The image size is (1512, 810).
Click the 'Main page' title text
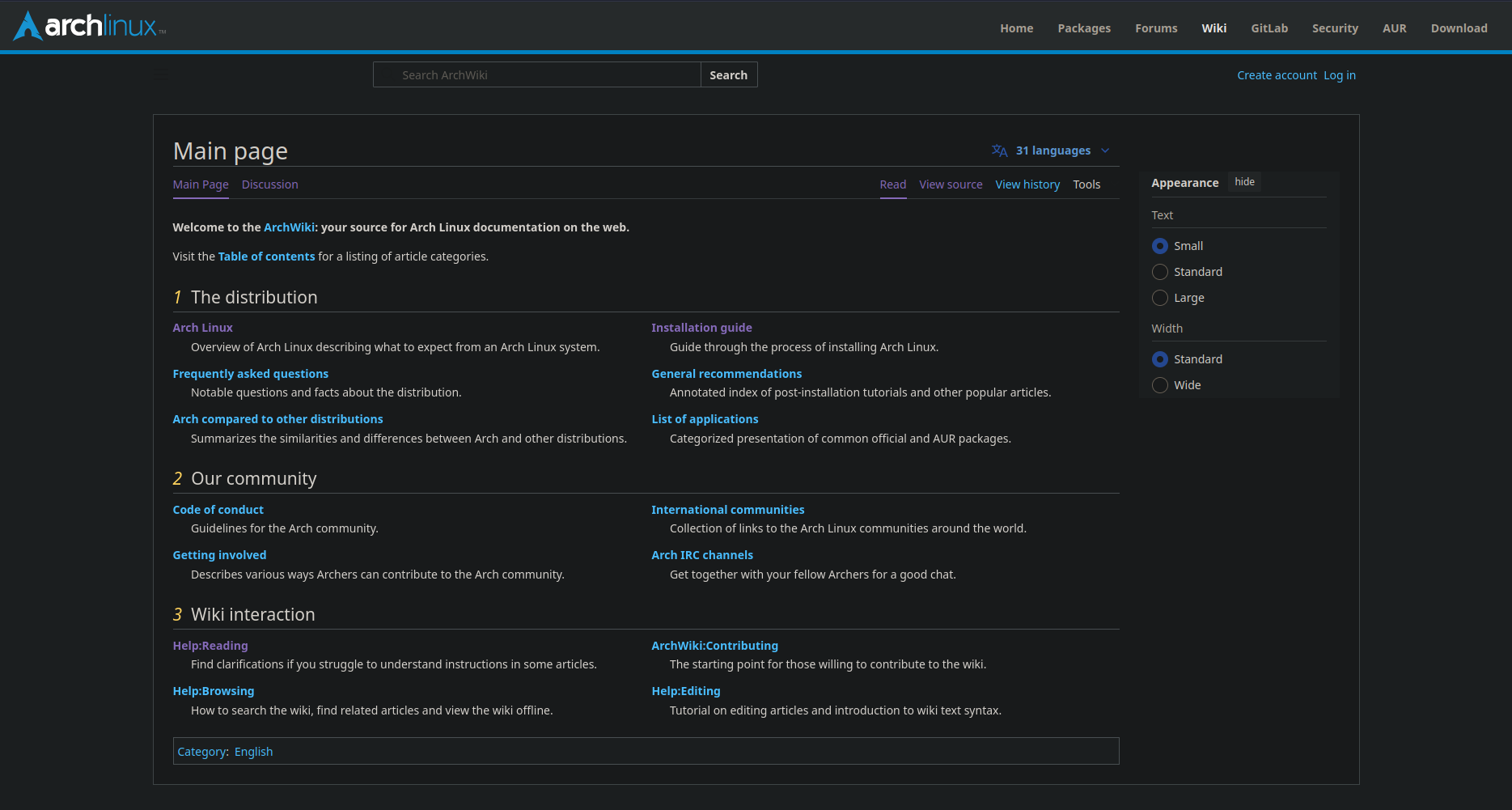(x=231, y=151)
